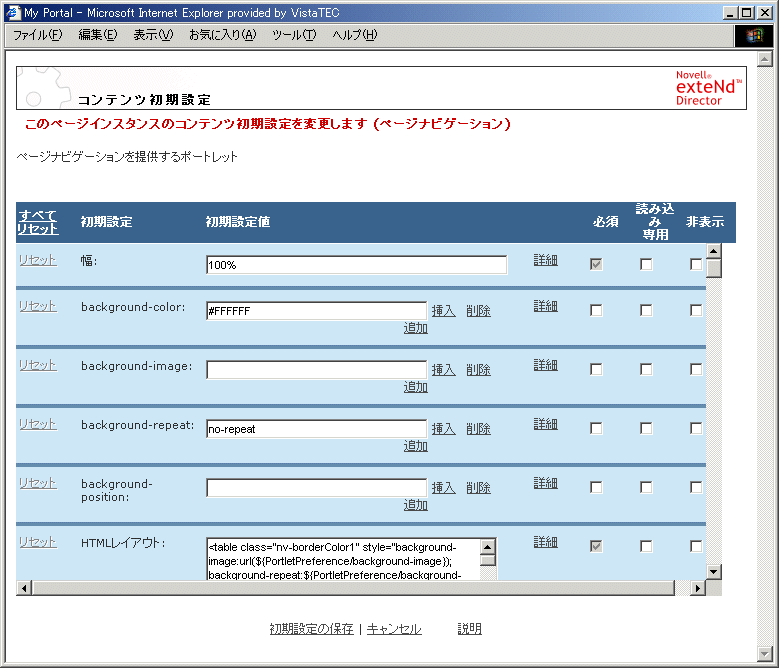Open the 表示(V) menu
This screenshot has height=668, width=779.
(x=153, y=35)
